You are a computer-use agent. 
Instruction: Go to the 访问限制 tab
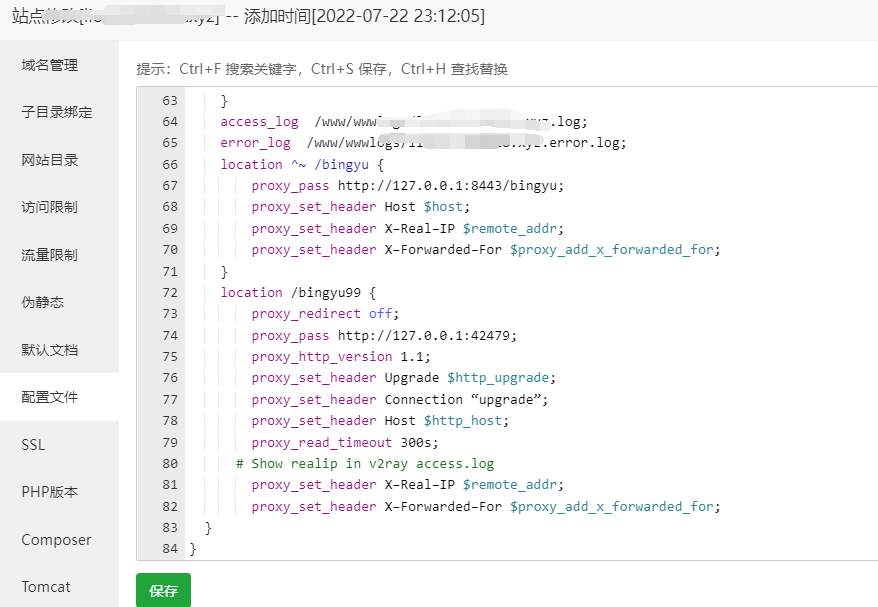[x=50, y=207]
